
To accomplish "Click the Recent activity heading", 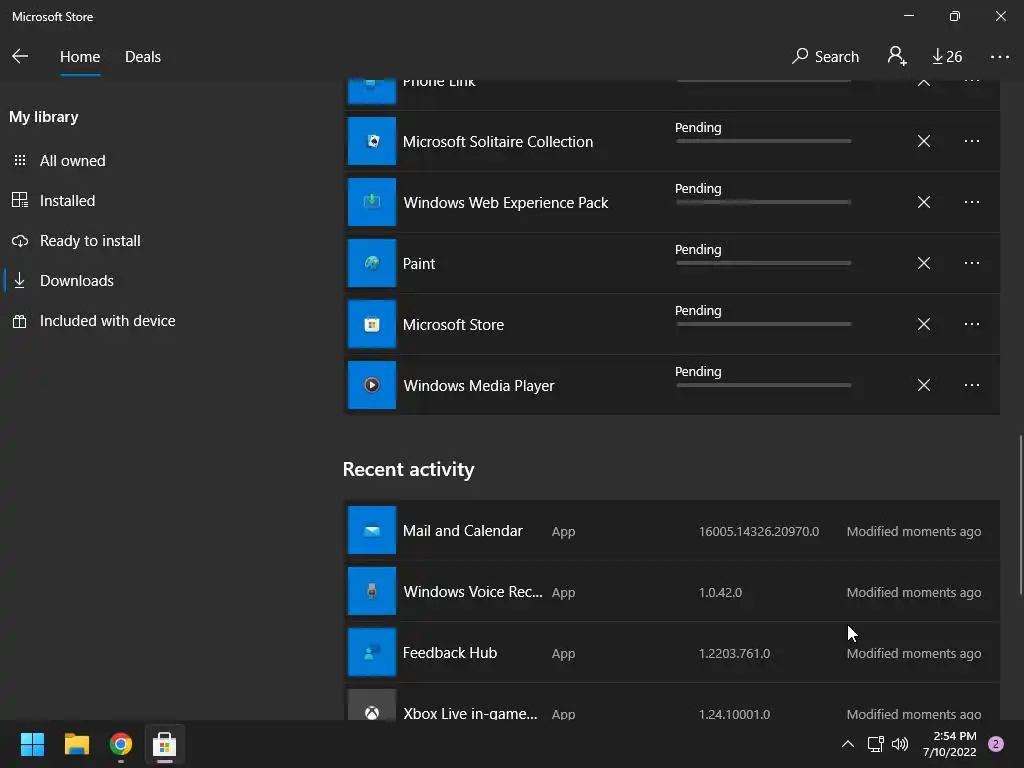I will click(408, 470).
